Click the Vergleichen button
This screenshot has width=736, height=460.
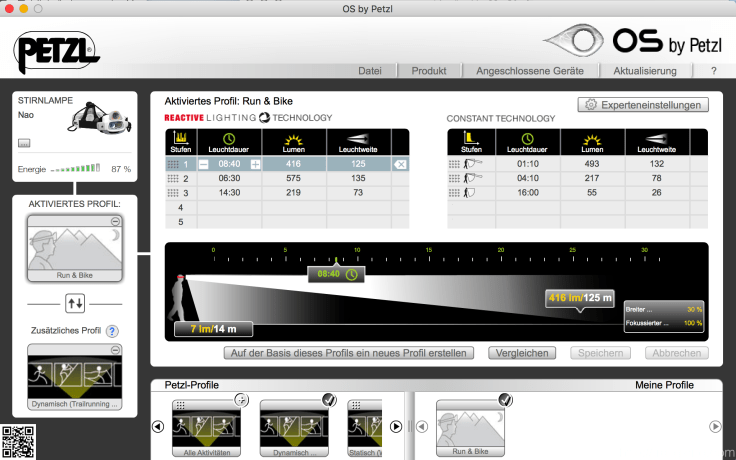pos(522,353)
